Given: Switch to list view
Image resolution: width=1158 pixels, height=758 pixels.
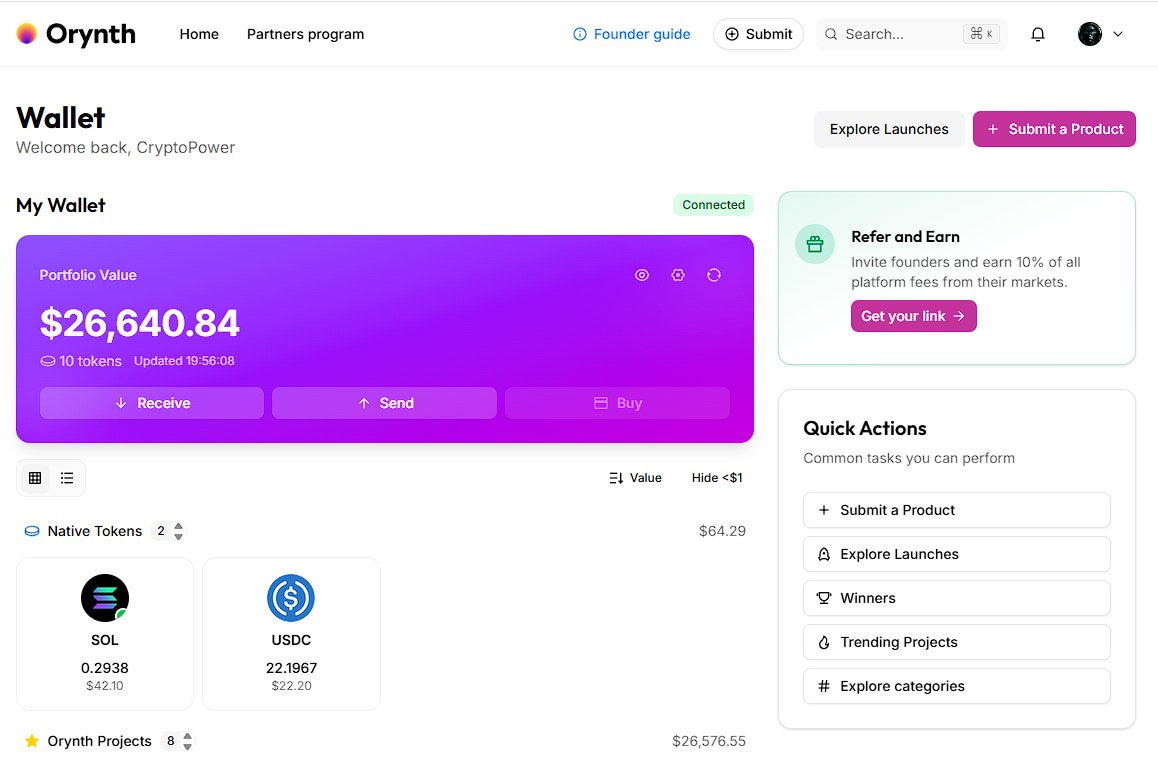Looking at the screenshot, I should (67, 478).
